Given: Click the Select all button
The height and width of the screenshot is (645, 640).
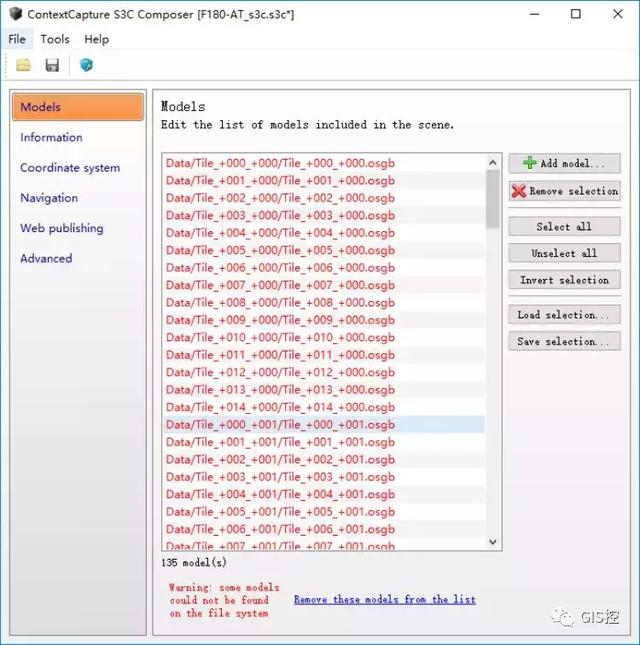Looking at the screenshot, I should 564,226.
